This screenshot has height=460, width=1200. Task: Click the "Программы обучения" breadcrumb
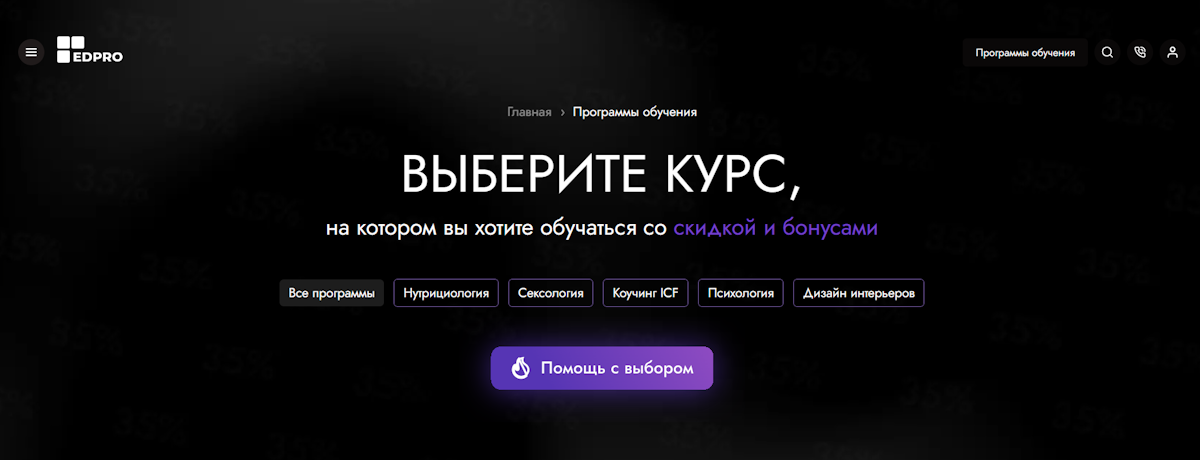click(635, 112)
